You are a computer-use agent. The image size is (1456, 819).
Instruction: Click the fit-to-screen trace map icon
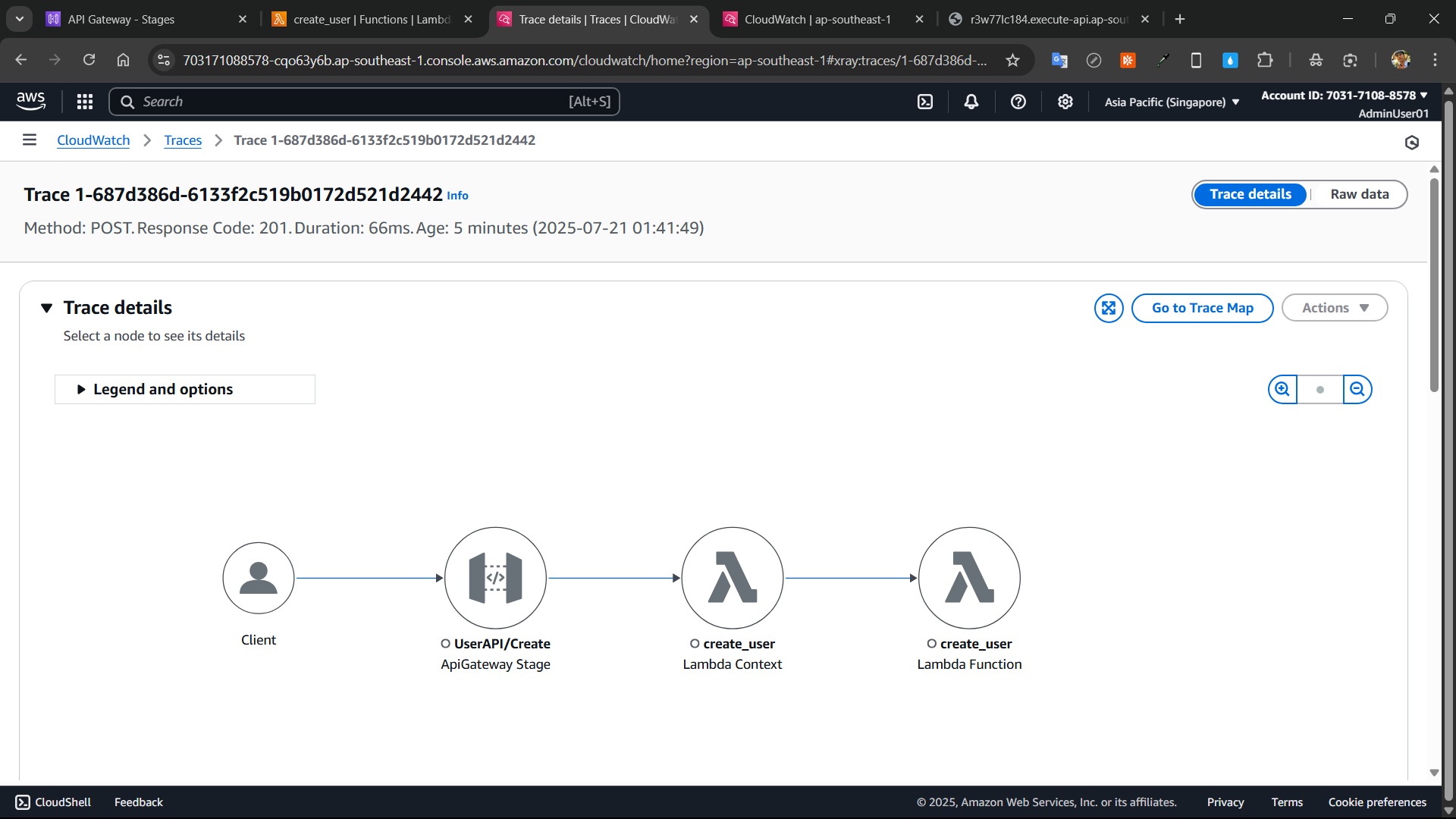tap(1109, 308)
